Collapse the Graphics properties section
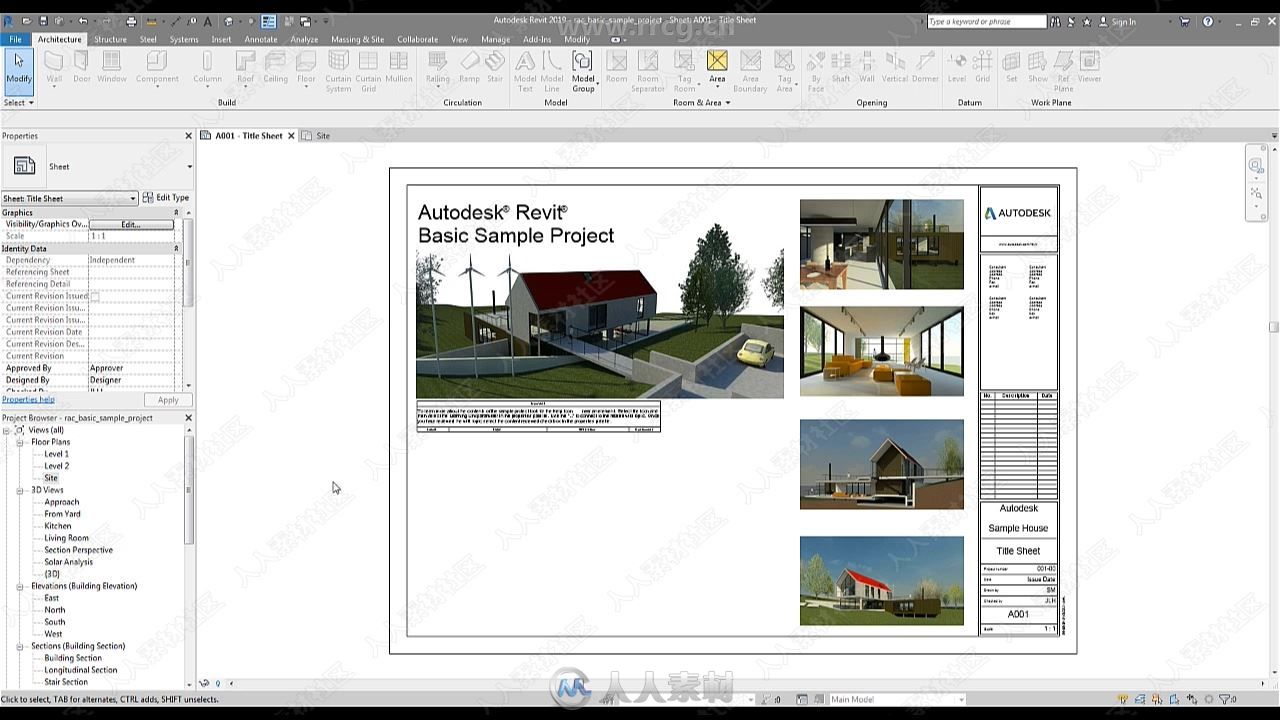 click(x=176, y=212)
